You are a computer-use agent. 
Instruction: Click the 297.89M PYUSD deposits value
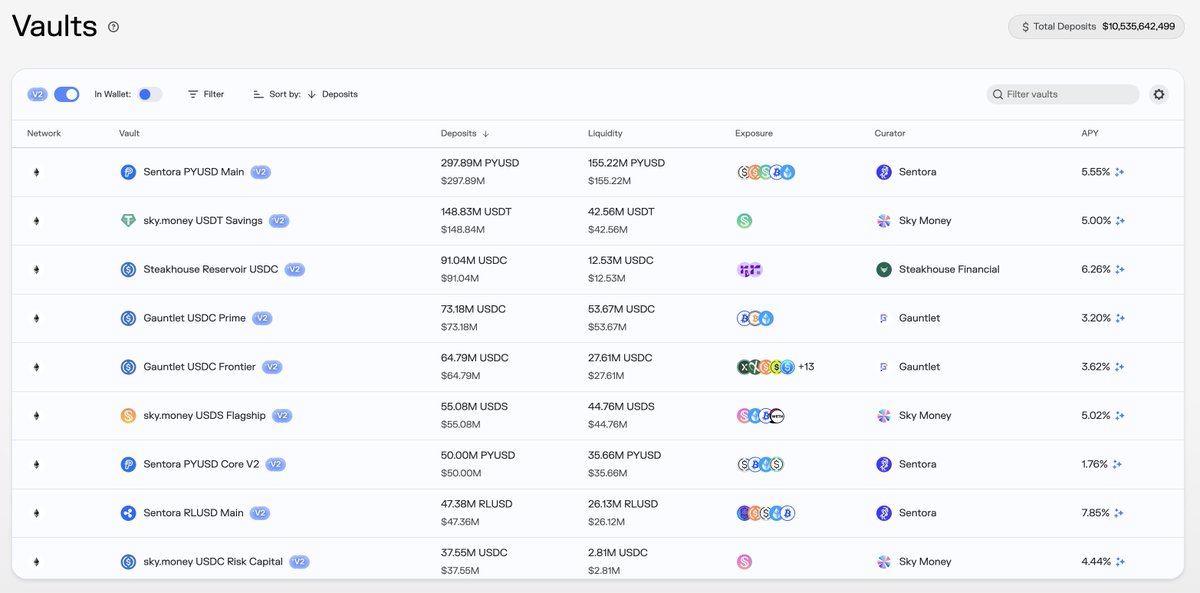tap(480, 163)
